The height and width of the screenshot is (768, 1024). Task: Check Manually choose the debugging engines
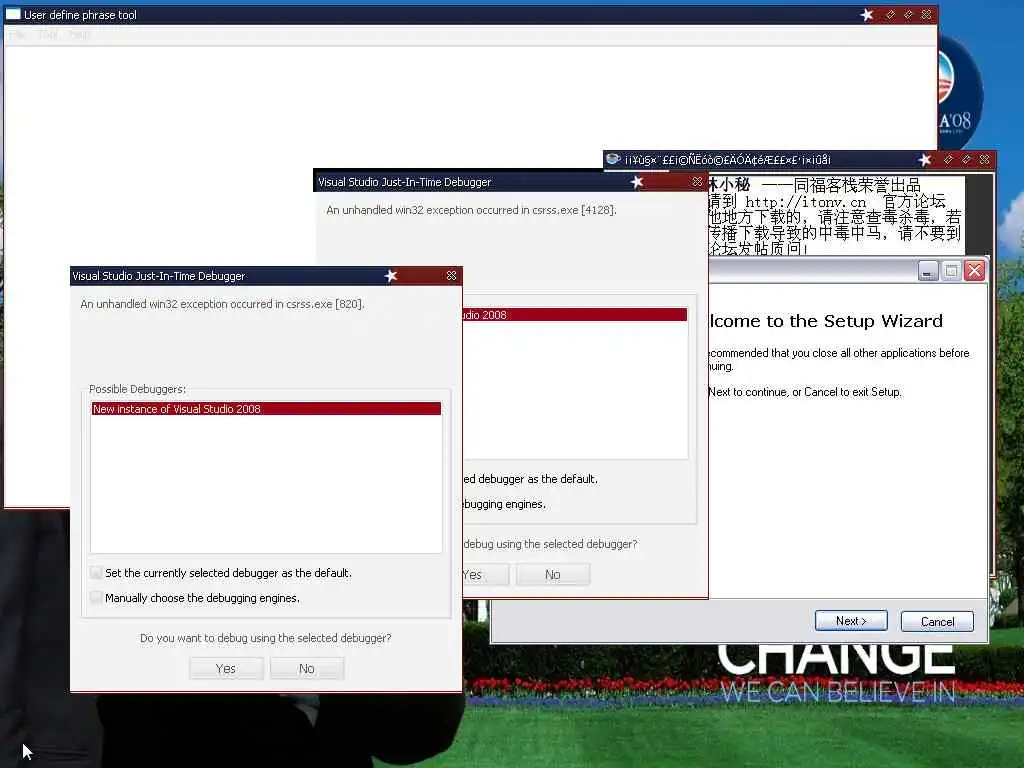97,598
